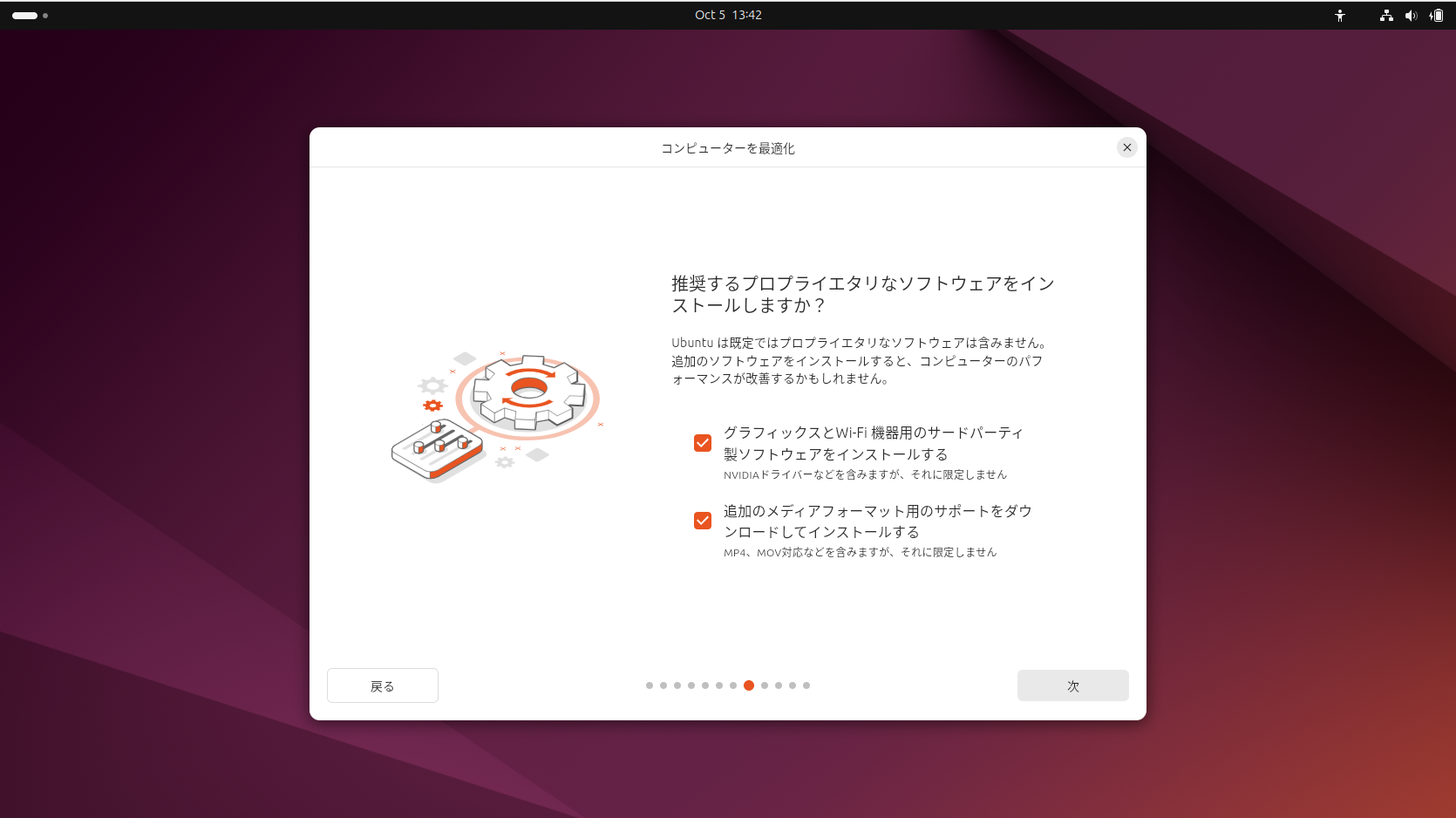Uncheck third-party graphics and Wi-Fi software checkbox
The image size is (1456, 818).
click(x=703, y=443)
